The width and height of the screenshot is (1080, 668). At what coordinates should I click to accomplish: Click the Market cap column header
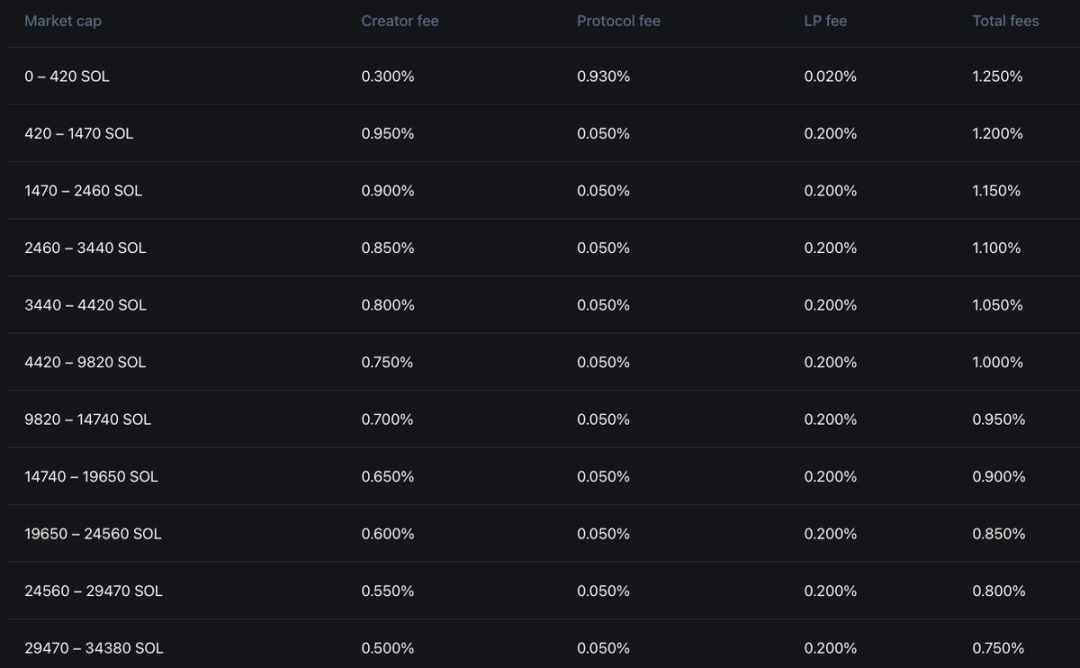63,21
